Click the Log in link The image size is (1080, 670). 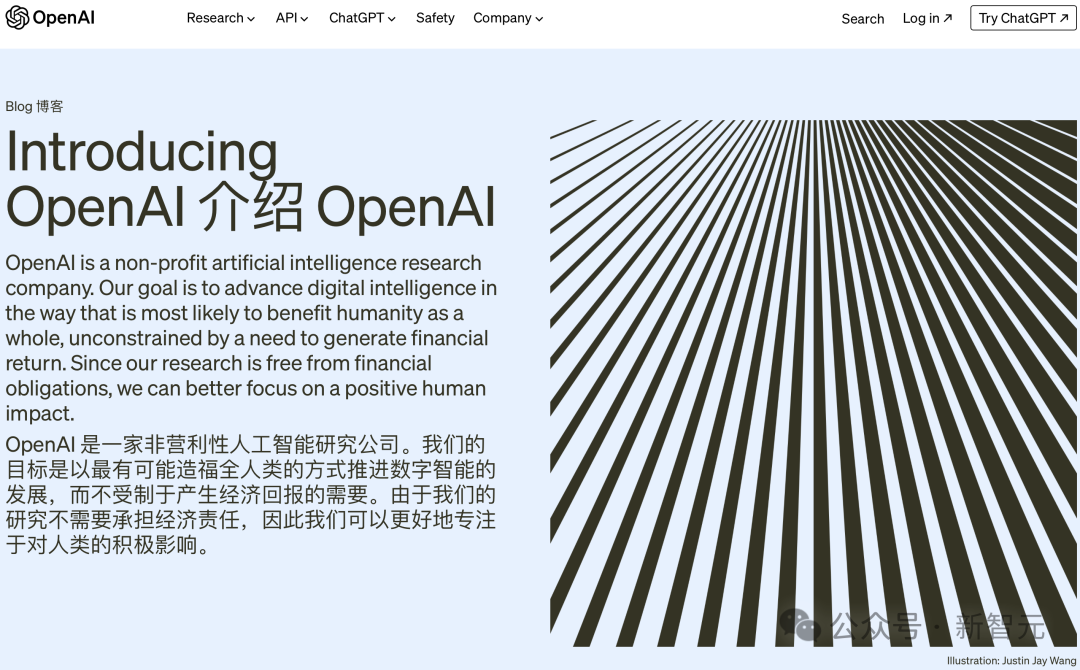(x=921, y=18)
